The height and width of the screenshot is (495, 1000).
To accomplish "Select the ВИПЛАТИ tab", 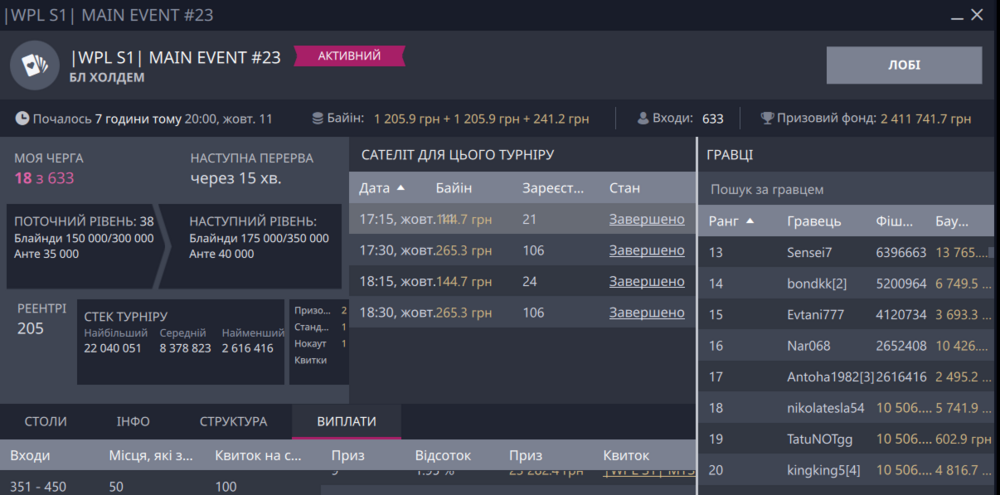I will point(346,421).
